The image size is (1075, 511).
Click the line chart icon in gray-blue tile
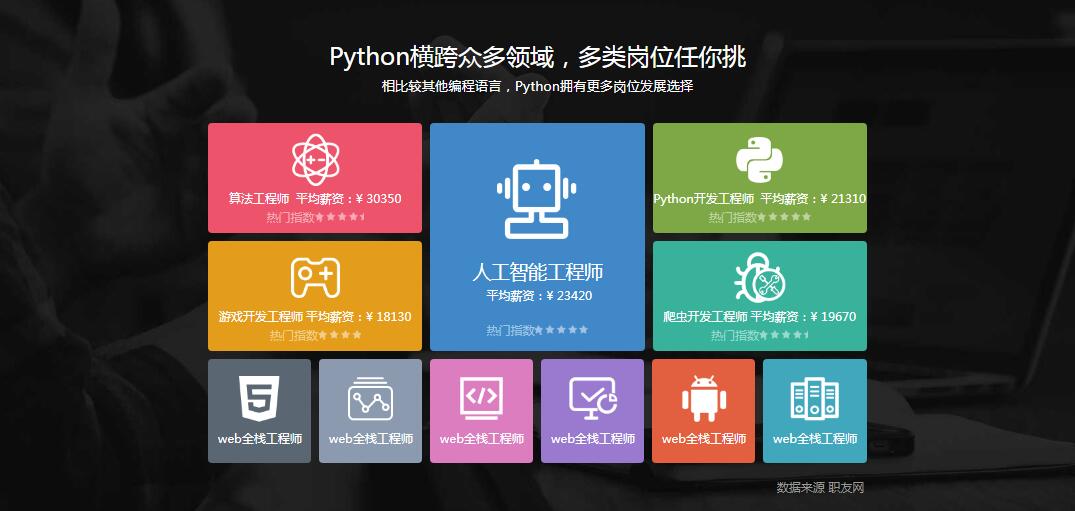[370, 399]
